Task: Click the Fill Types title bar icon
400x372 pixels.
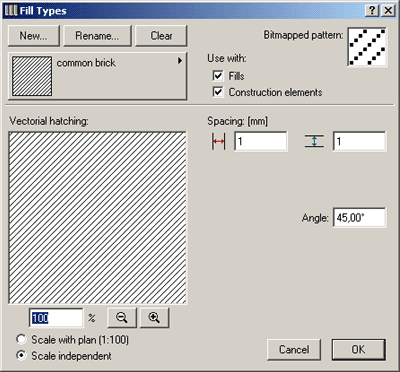Action: click(x=11, y=11)
